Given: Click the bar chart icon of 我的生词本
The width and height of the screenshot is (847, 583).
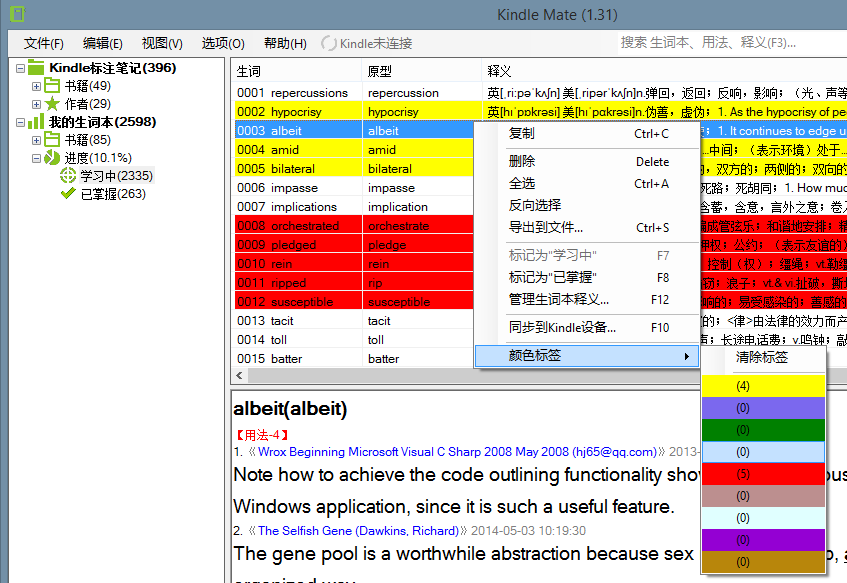Looking at the screenshot, I should (x=36, y=122).
